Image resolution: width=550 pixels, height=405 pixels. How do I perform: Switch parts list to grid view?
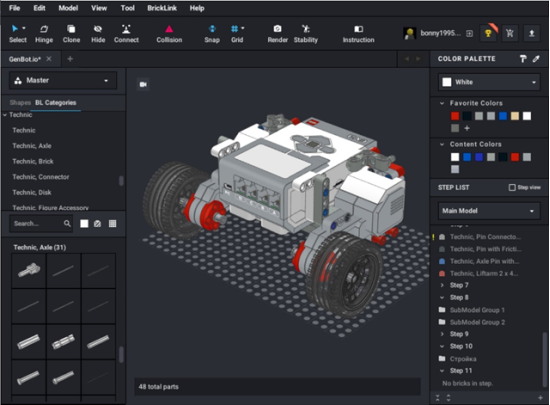[112, 223]
